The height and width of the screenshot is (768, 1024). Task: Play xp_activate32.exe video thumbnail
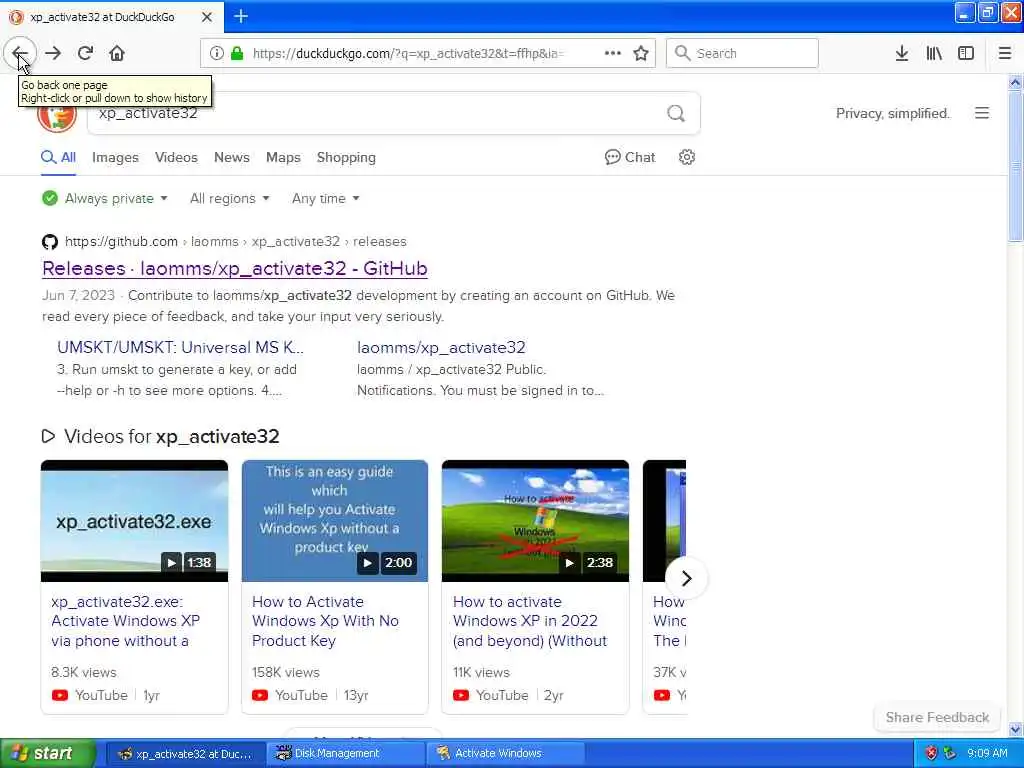[x=135, y=520]
